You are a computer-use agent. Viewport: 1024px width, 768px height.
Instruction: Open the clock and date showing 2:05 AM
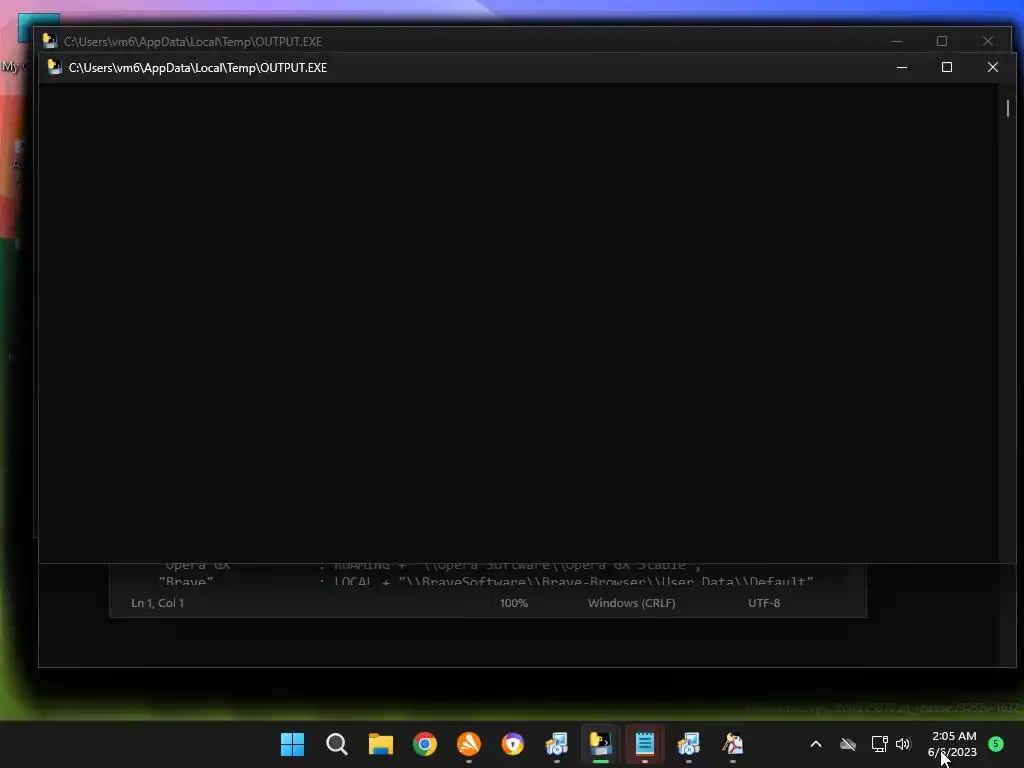click(953, 744)
